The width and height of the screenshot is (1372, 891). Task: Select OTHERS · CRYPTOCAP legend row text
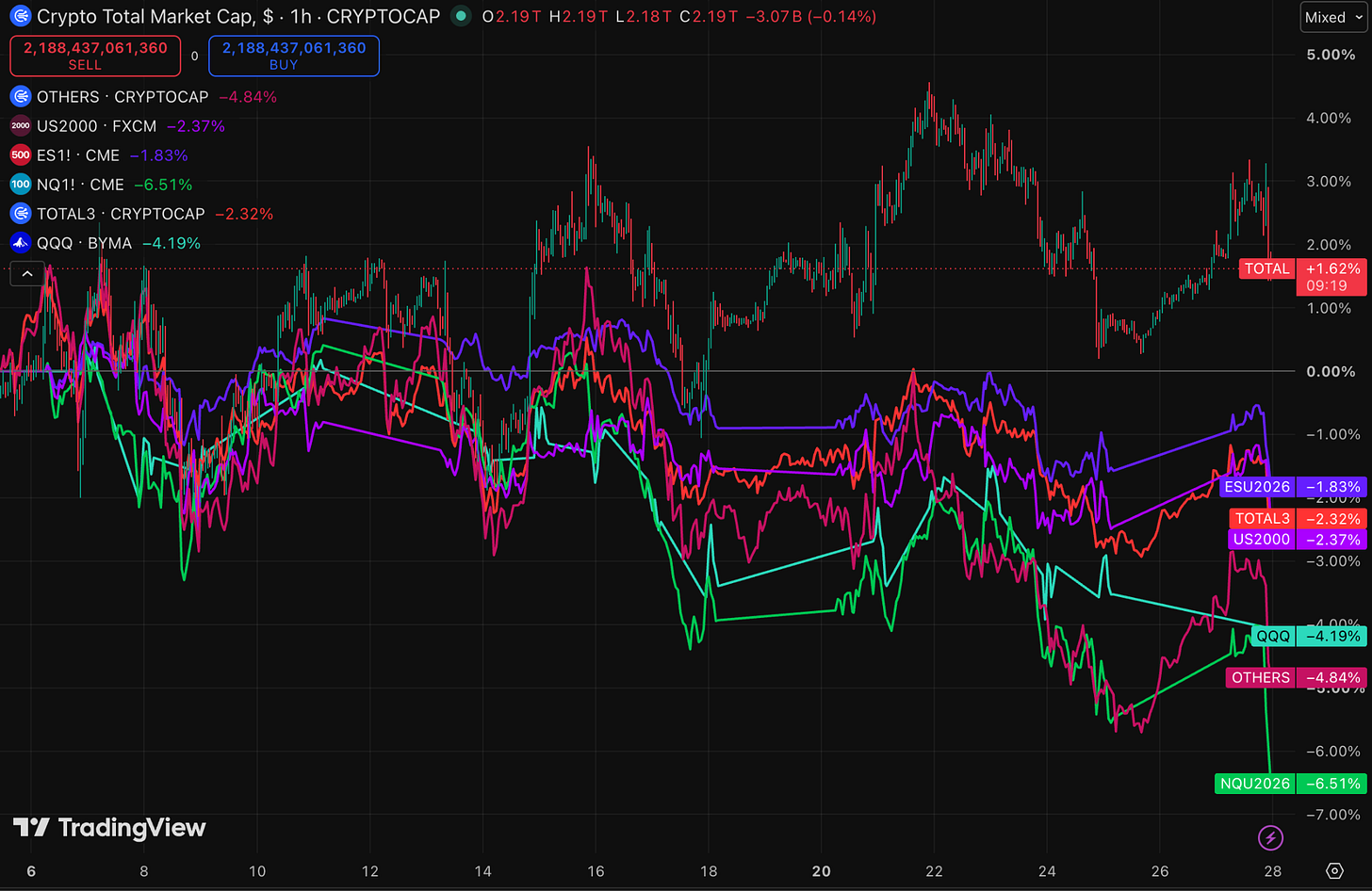(122, 96)
